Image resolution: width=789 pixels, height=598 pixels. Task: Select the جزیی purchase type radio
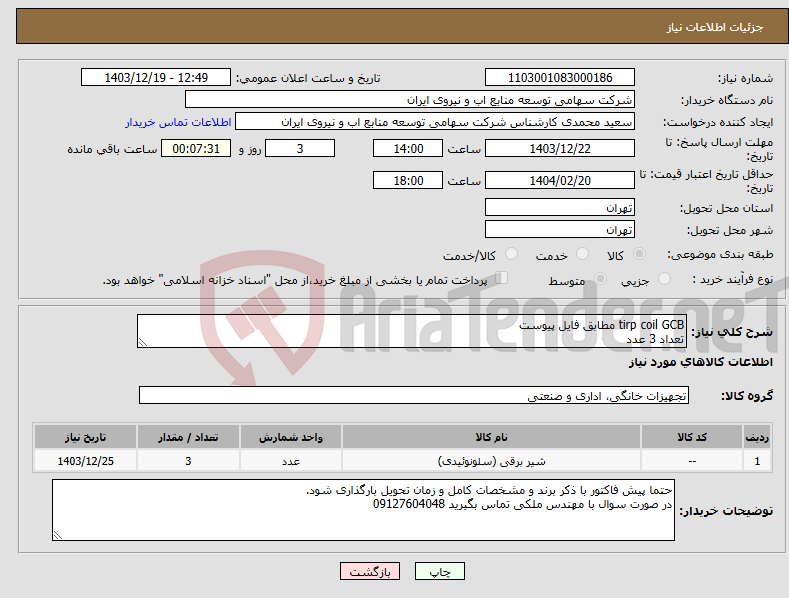(664, 278)
